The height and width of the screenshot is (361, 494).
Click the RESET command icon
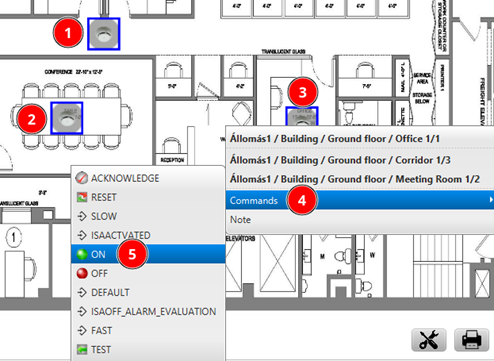tap(82, 197)
